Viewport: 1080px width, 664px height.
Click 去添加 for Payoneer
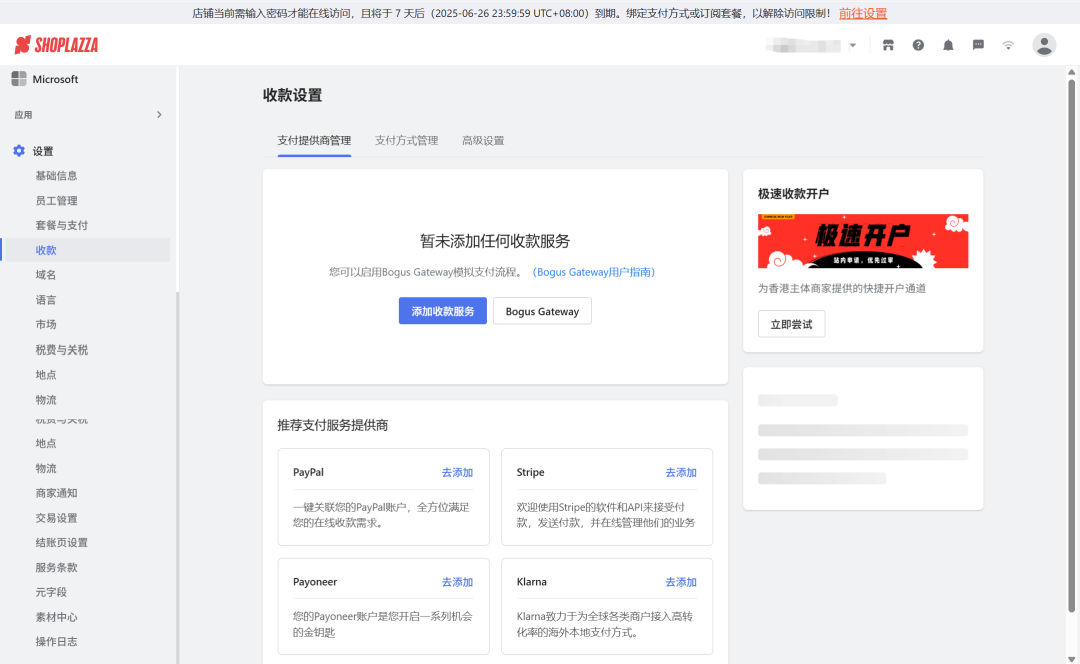pos(457,582)
